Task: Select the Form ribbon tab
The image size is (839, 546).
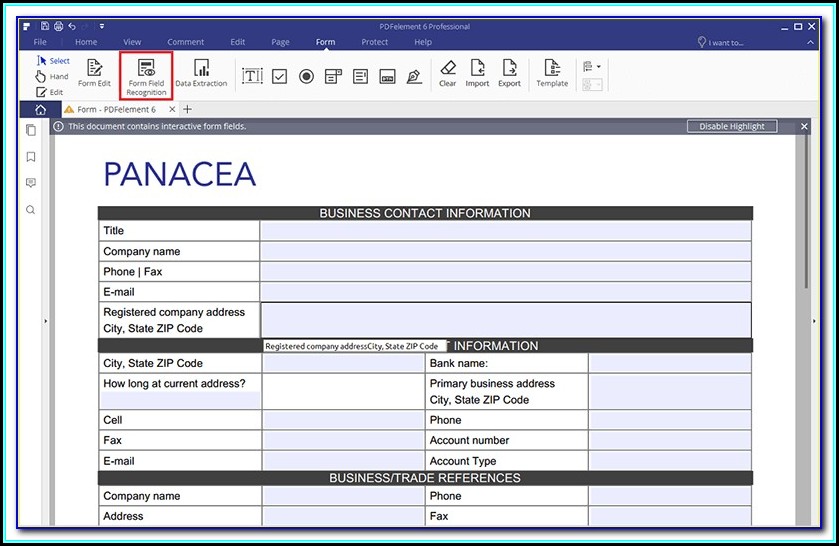Action: [325, 42]
